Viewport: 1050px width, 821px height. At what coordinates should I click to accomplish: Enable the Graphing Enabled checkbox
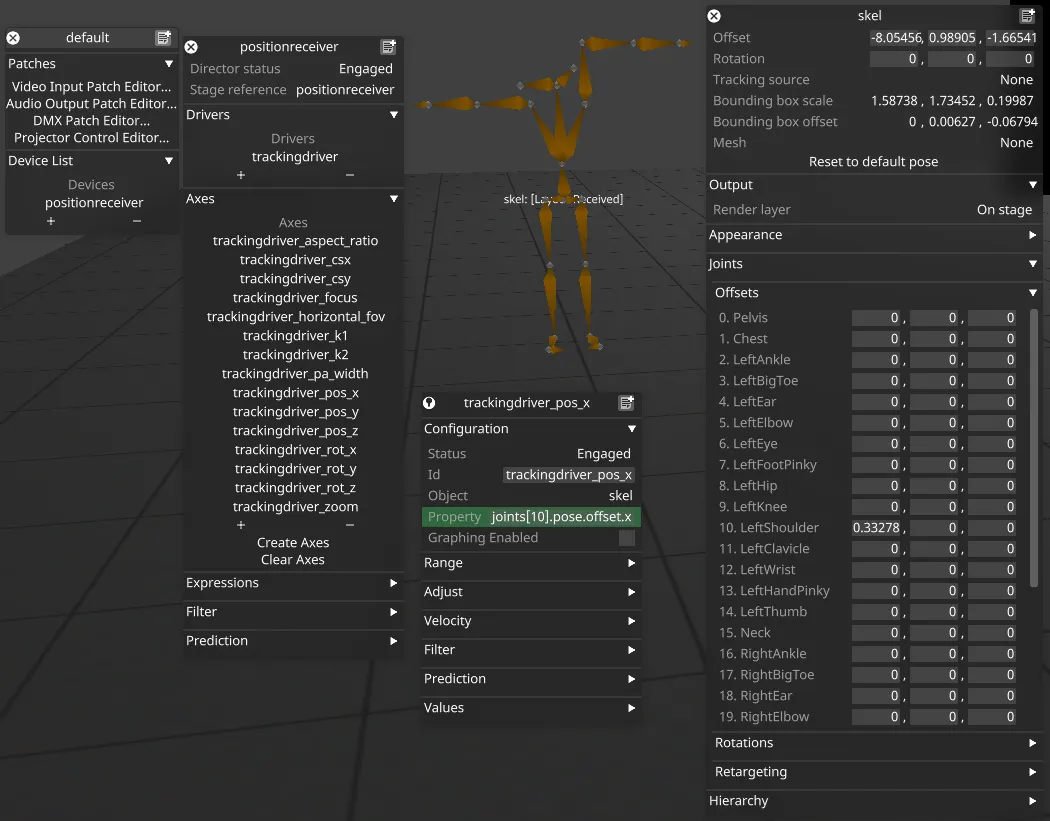tap(627, 537)
